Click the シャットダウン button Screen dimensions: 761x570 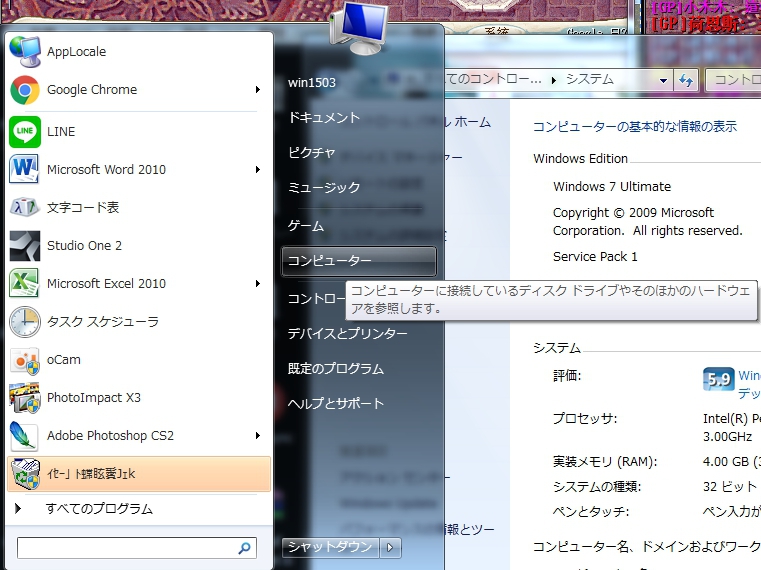(x=331, y=548)
